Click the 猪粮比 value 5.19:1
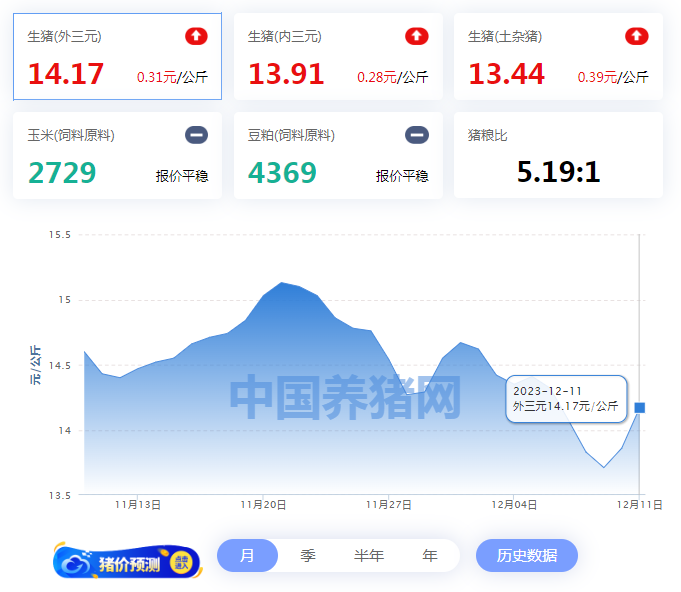The height and width of the screenshot is (592, 681). [x=559, y=172]
